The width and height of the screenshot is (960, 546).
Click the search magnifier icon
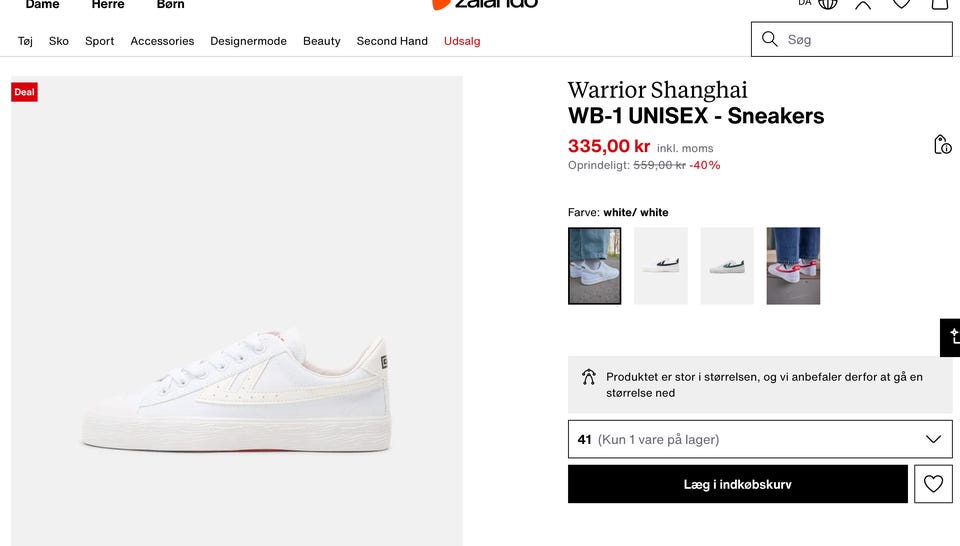[x=770, y=39]
